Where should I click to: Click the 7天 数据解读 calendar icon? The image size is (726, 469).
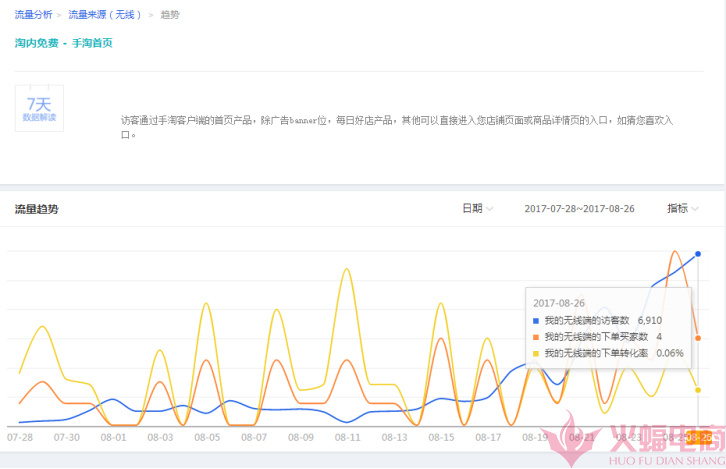tap(39, 108)
